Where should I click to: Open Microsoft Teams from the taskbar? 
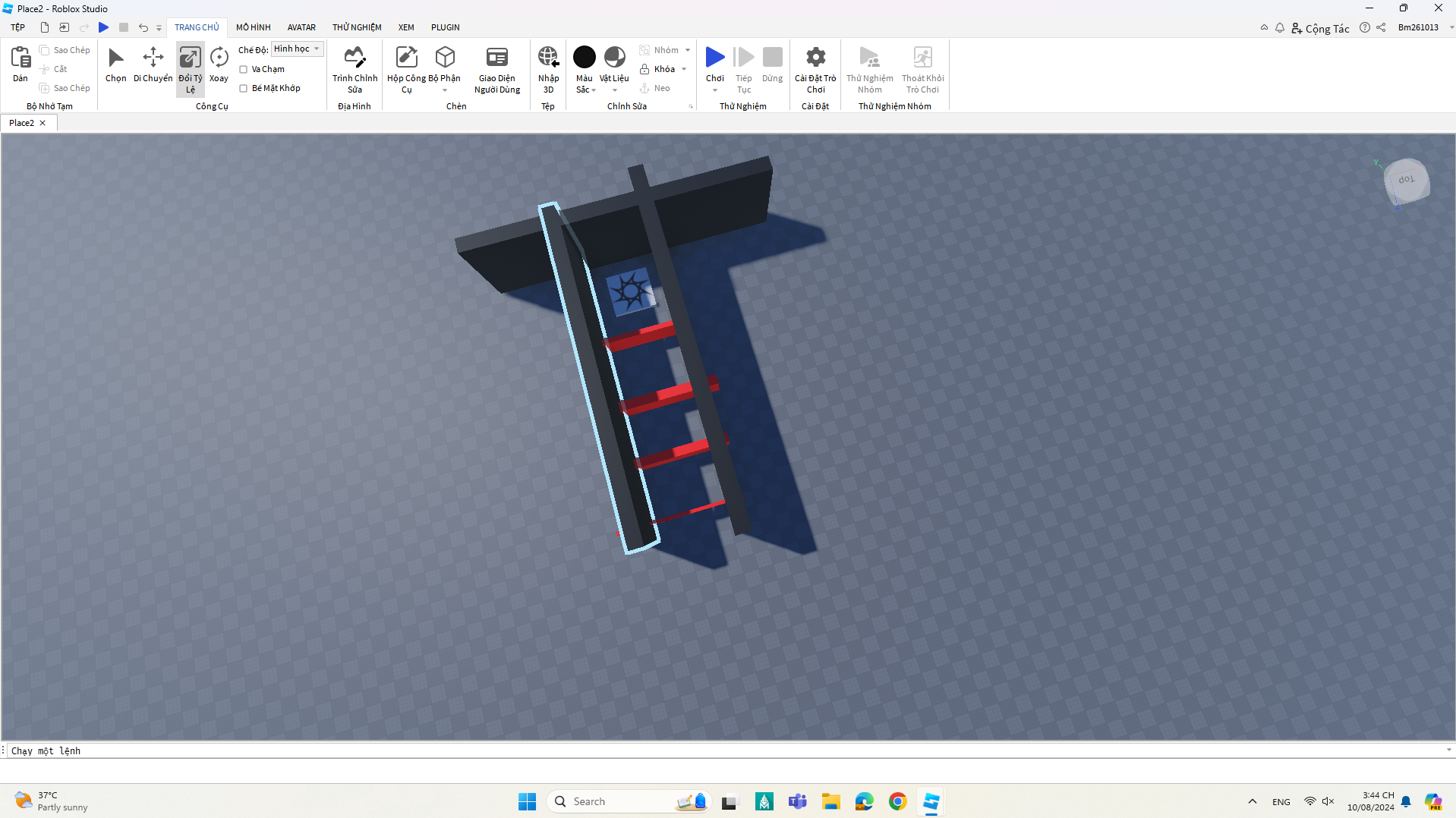click(x=798, y=801)
